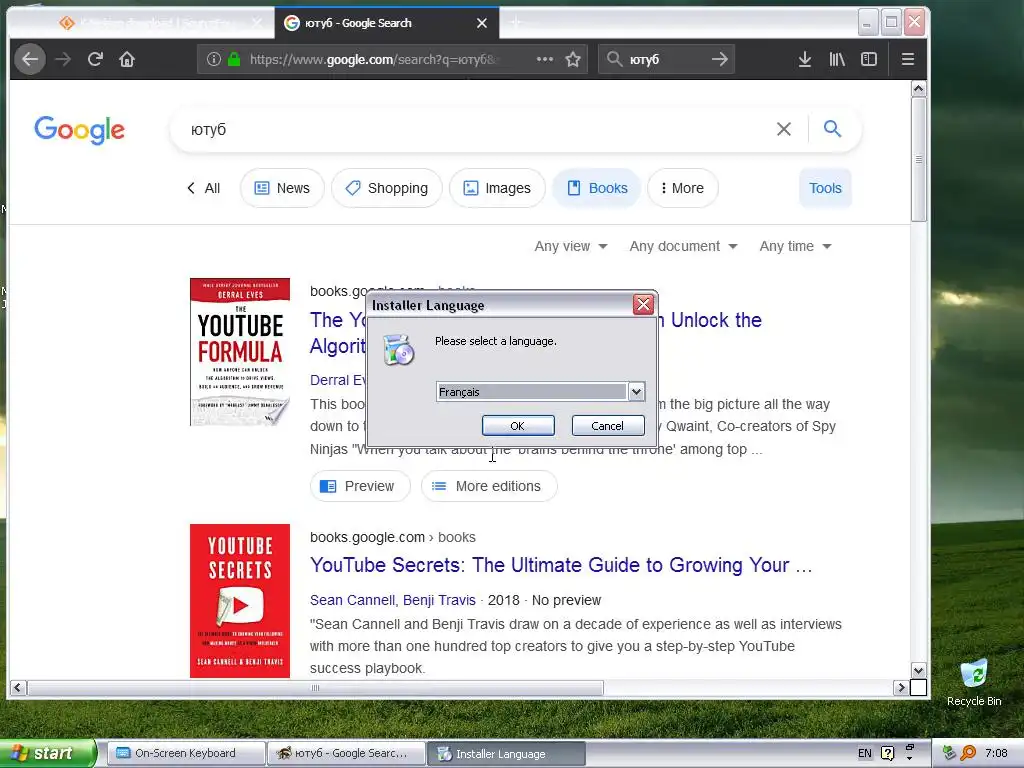This screenshot has width=1024, height=768.
Task: Click the vertical scrollbar up arrow
Action: click(x=918, y=88)
